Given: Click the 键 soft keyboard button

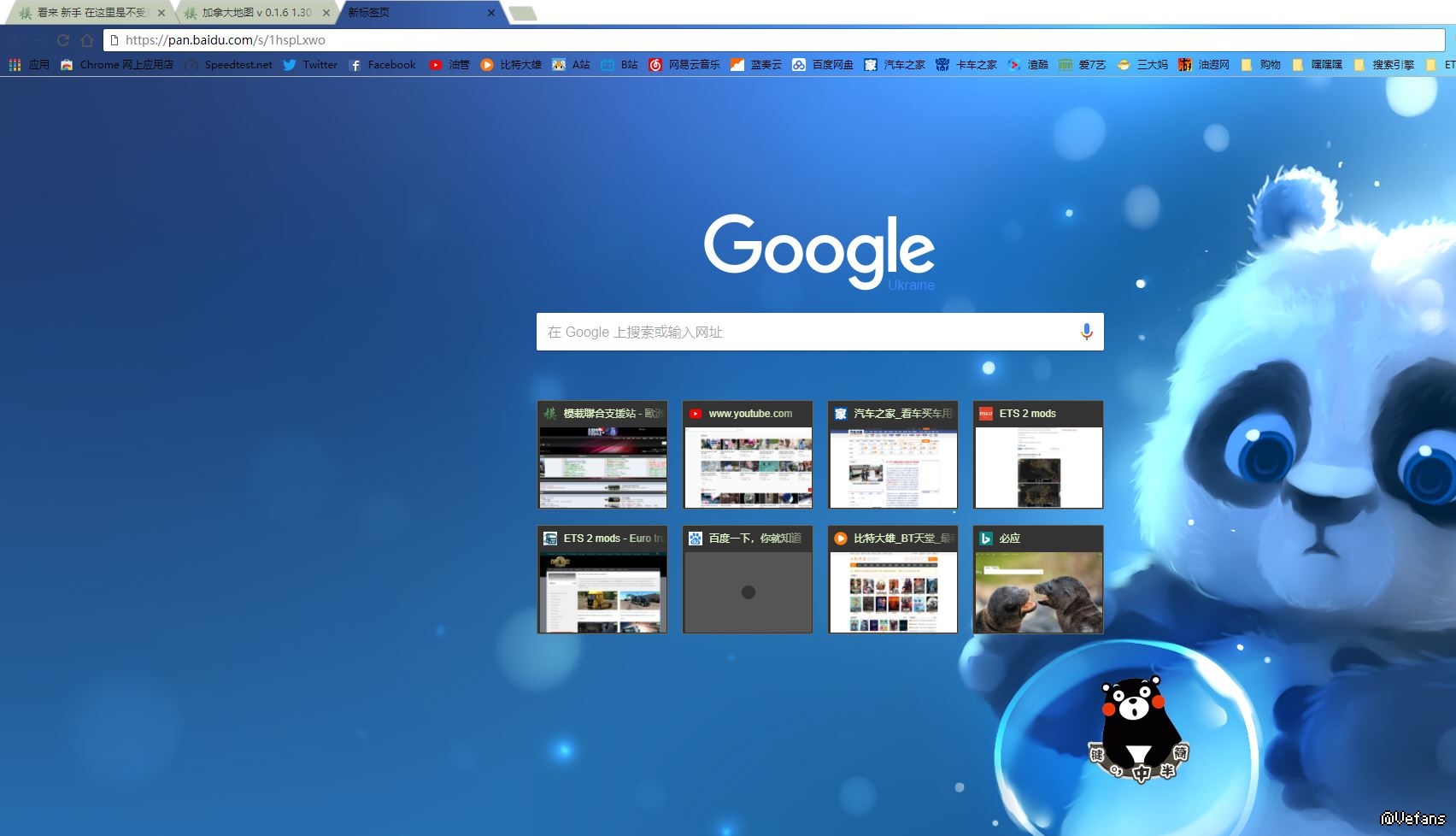Looking at the screenshot, I should pos(1097,754).
